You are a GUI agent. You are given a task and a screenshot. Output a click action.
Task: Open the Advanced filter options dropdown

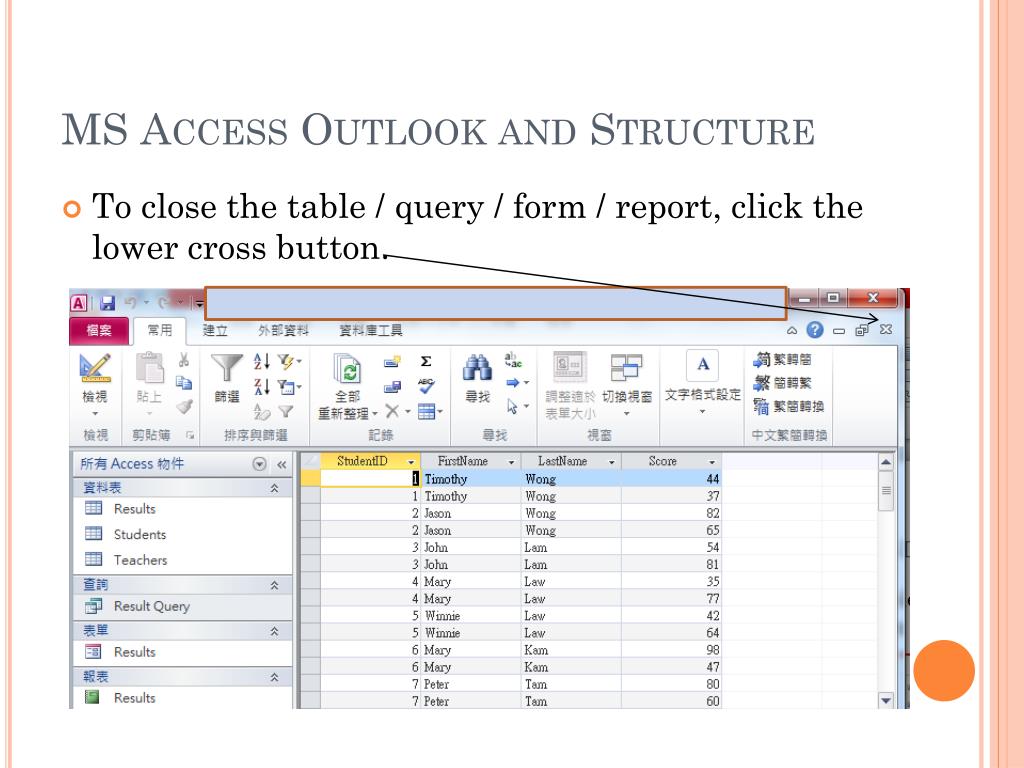coord(289,387)
